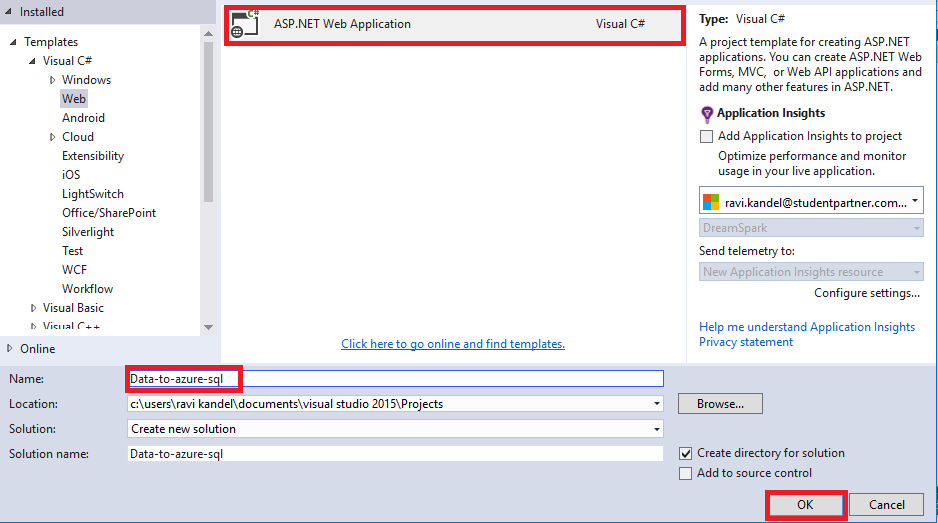The height and width of the screenshot is (523, 938).
Task: Uncheck Create directory for solution
Action: [686, 454]
